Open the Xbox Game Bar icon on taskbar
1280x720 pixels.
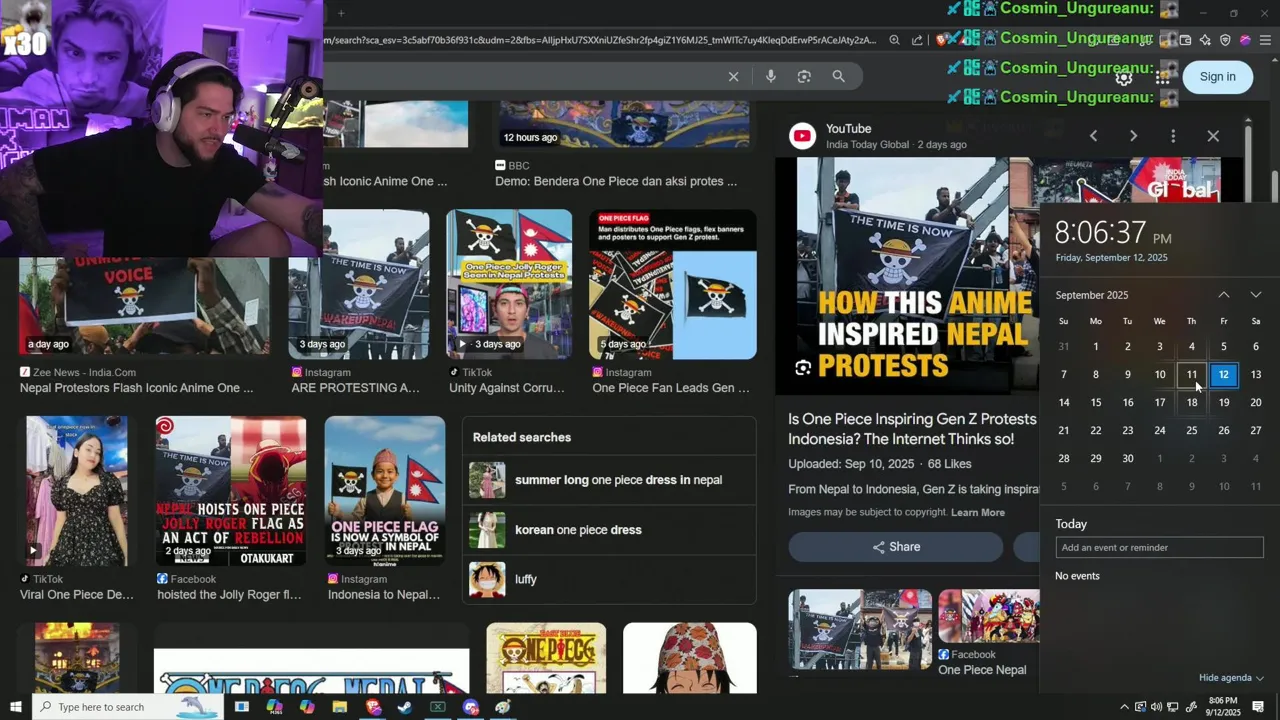tap(438, 707)
